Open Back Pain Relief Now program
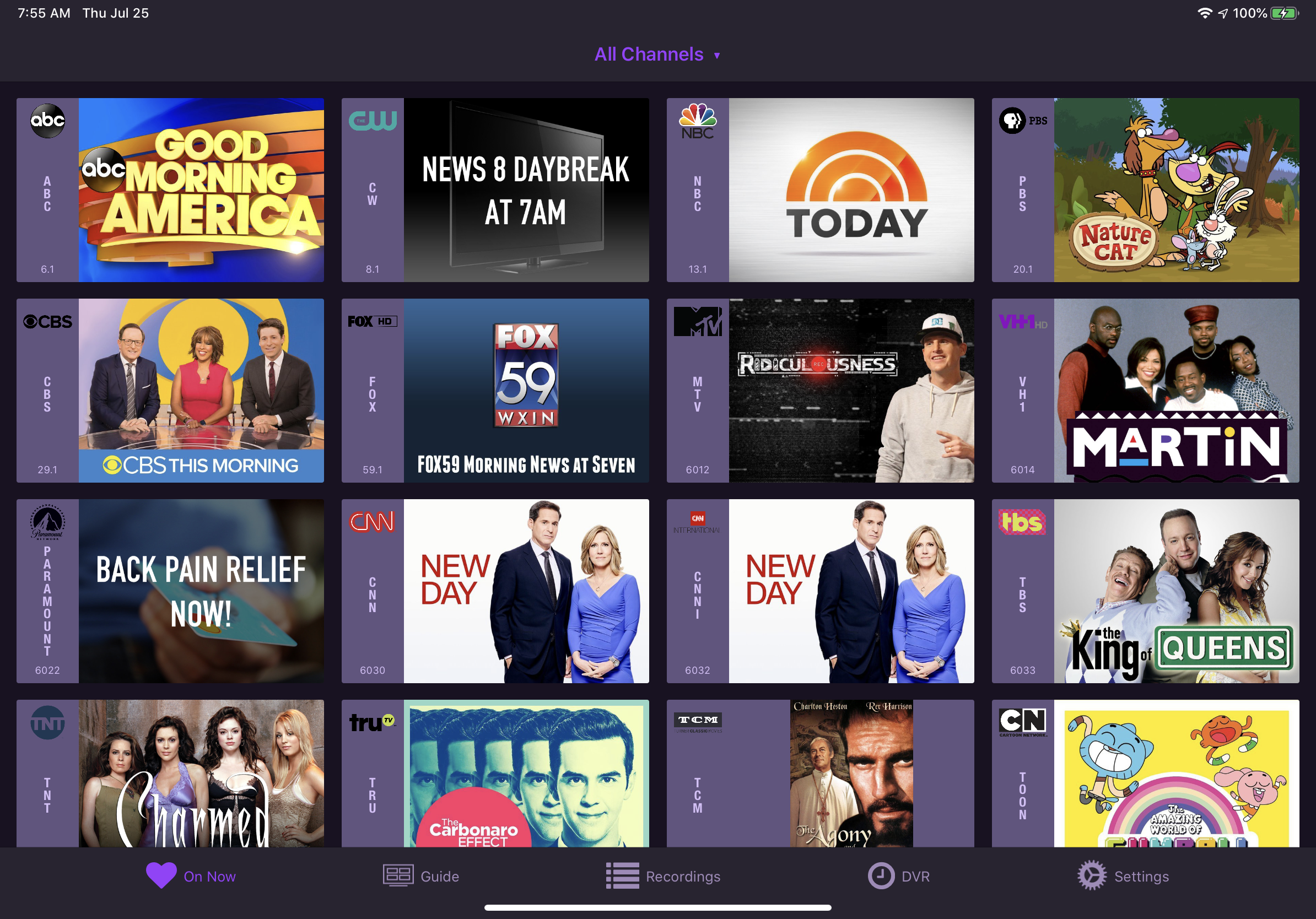 201,591
